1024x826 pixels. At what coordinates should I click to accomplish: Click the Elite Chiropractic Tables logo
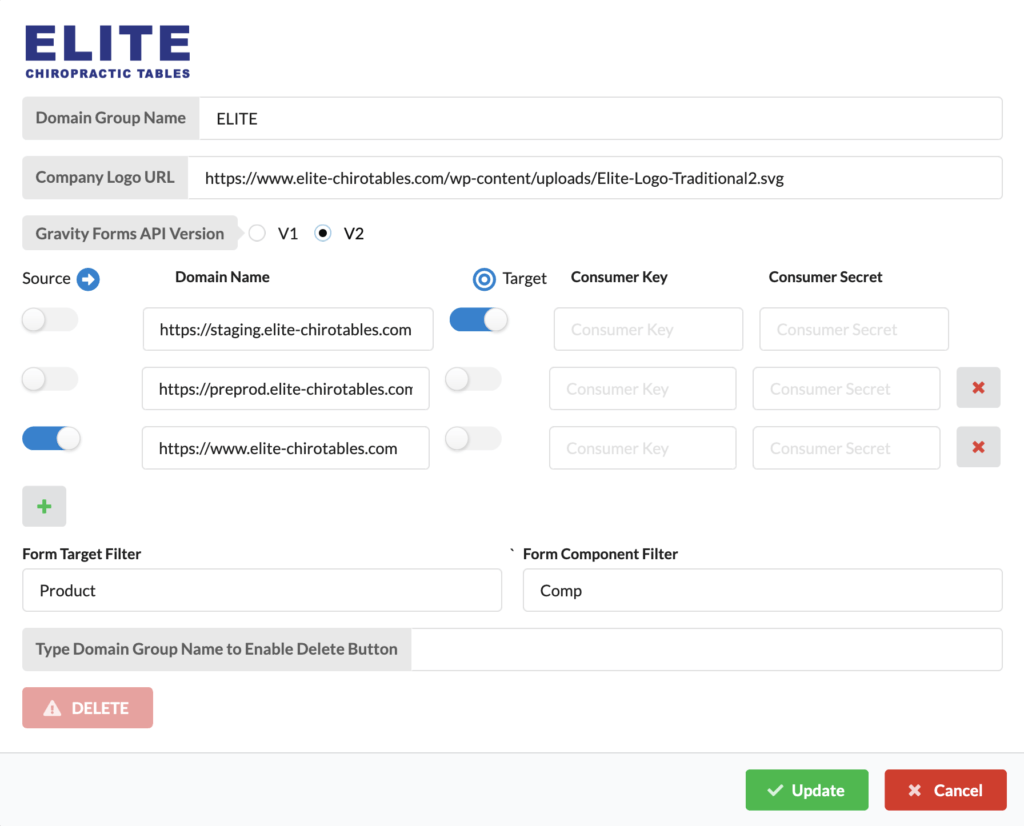click(x=108, y=52)
